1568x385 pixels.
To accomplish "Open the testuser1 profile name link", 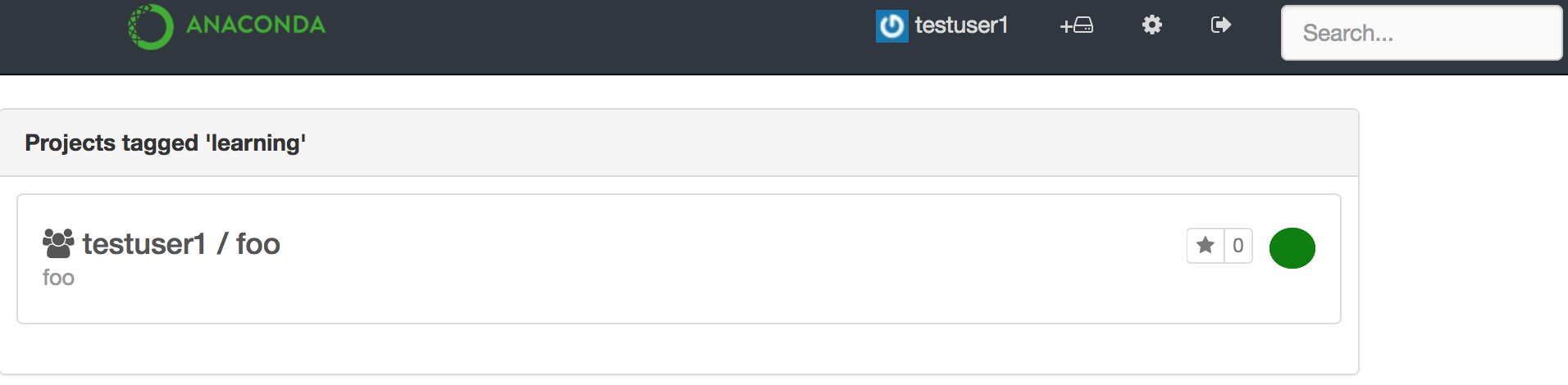I will (961, 25).
